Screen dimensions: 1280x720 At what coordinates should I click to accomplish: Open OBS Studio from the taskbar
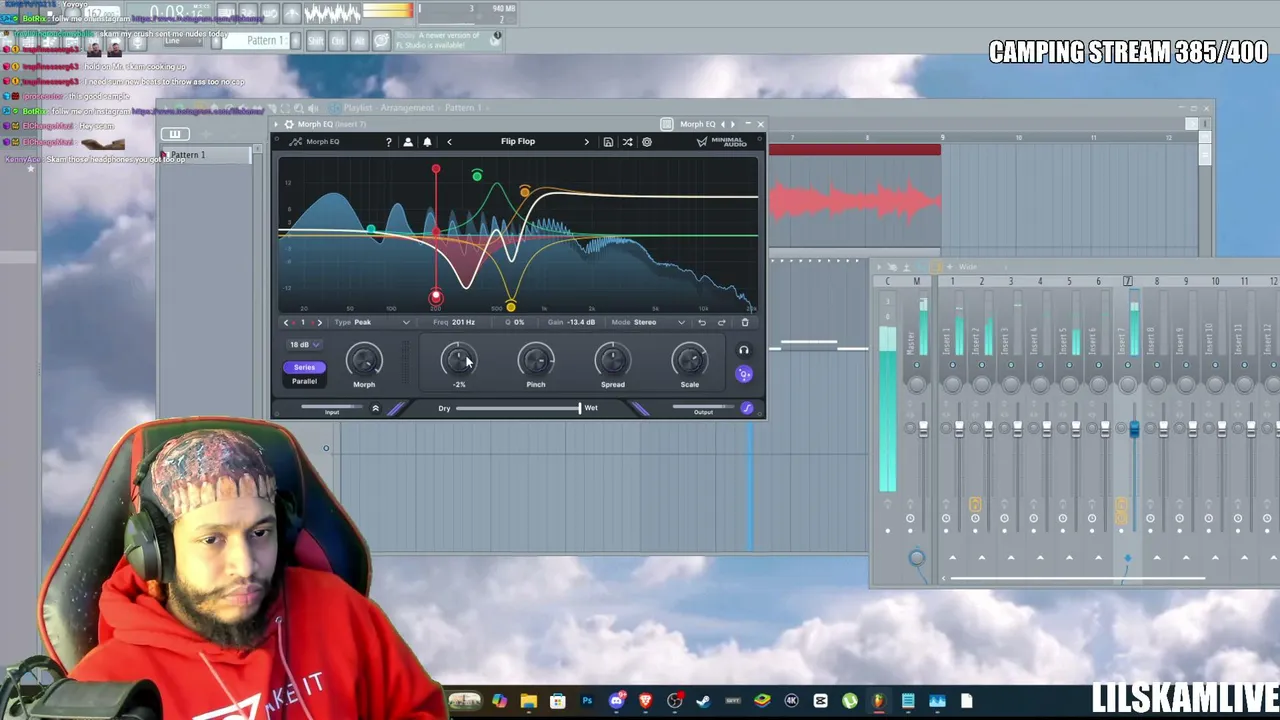[675, 701]
